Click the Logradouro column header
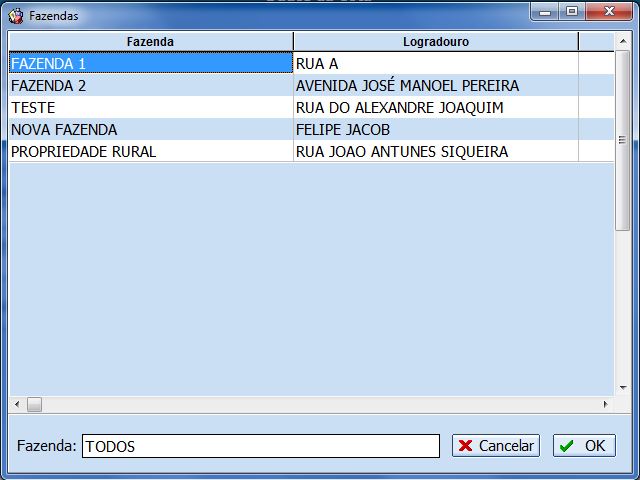The image size is (640, 480). coord(435,42)
